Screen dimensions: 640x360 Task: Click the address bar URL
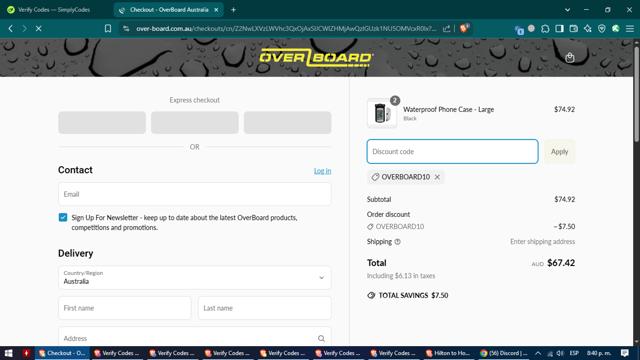pos(286,29)
